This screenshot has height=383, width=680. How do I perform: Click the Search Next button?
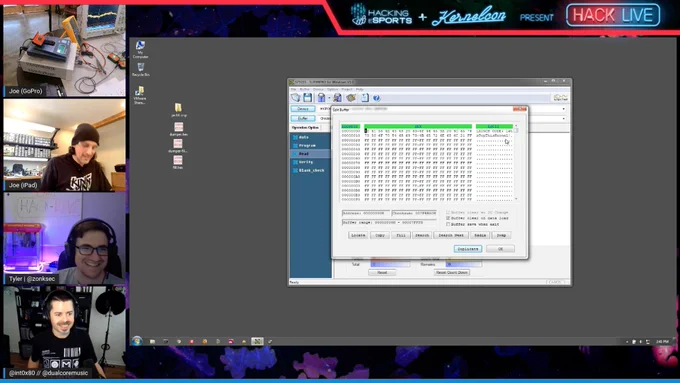pyautogui.click(x=451, y=235)
